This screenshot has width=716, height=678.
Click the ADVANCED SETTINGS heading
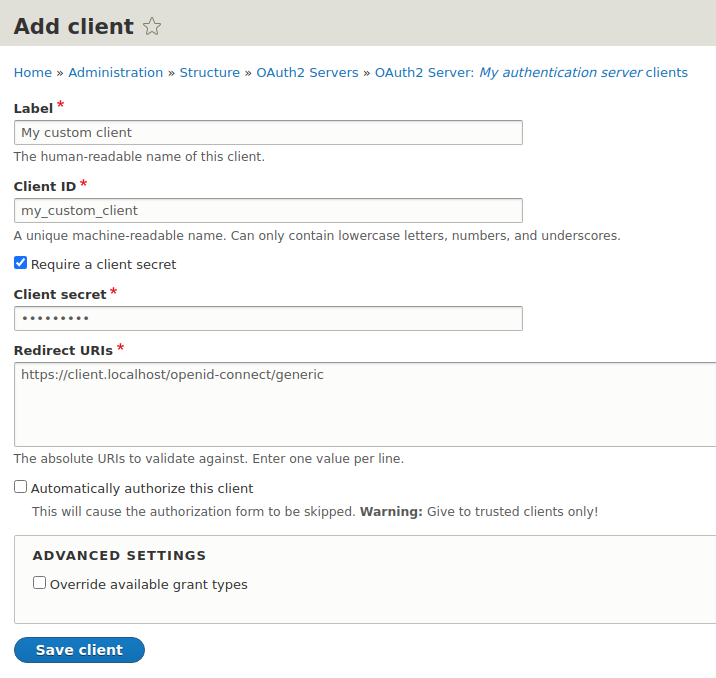click(119, 555)
